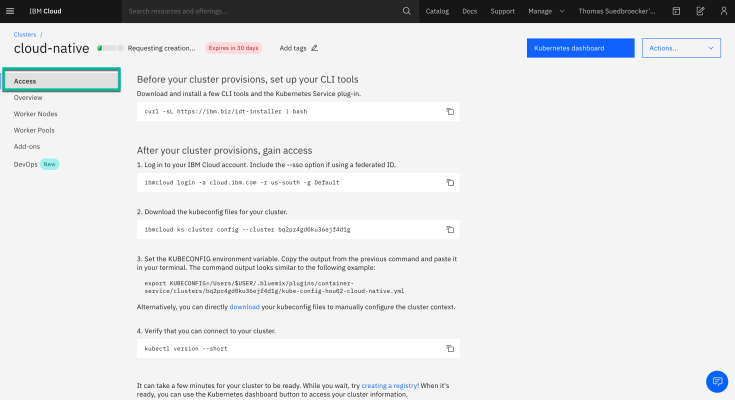Open Support in top navigation
Image resolution: width=735 pixels, height=400 pixels.
click(x=502, y=11)
